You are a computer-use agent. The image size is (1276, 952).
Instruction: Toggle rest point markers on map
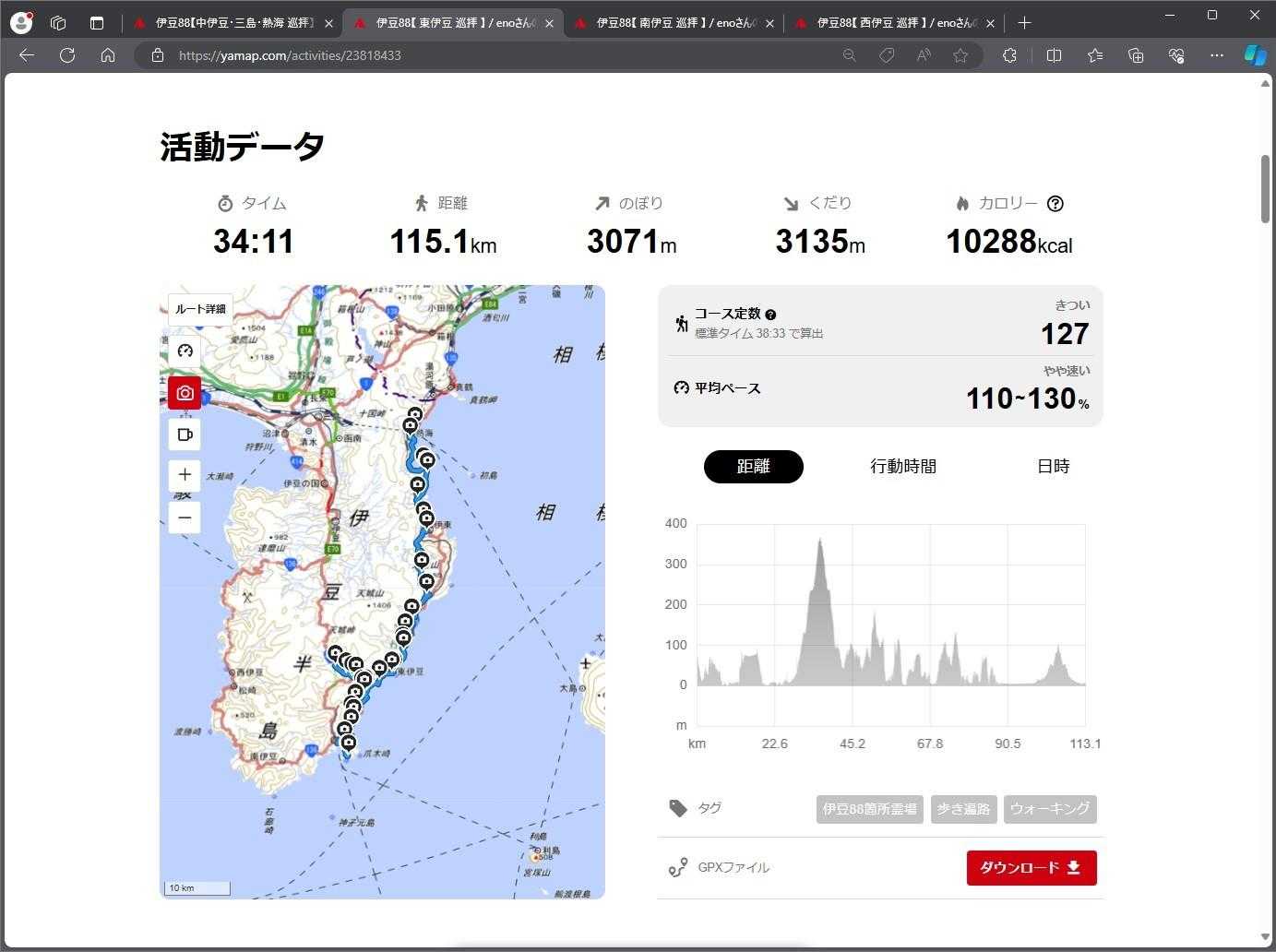coord(185,434)
